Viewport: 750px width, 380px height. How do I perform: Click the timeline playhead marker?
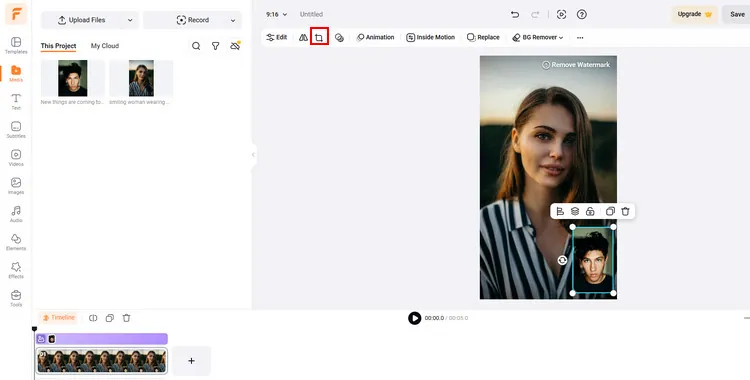click(x=34, y=329)
